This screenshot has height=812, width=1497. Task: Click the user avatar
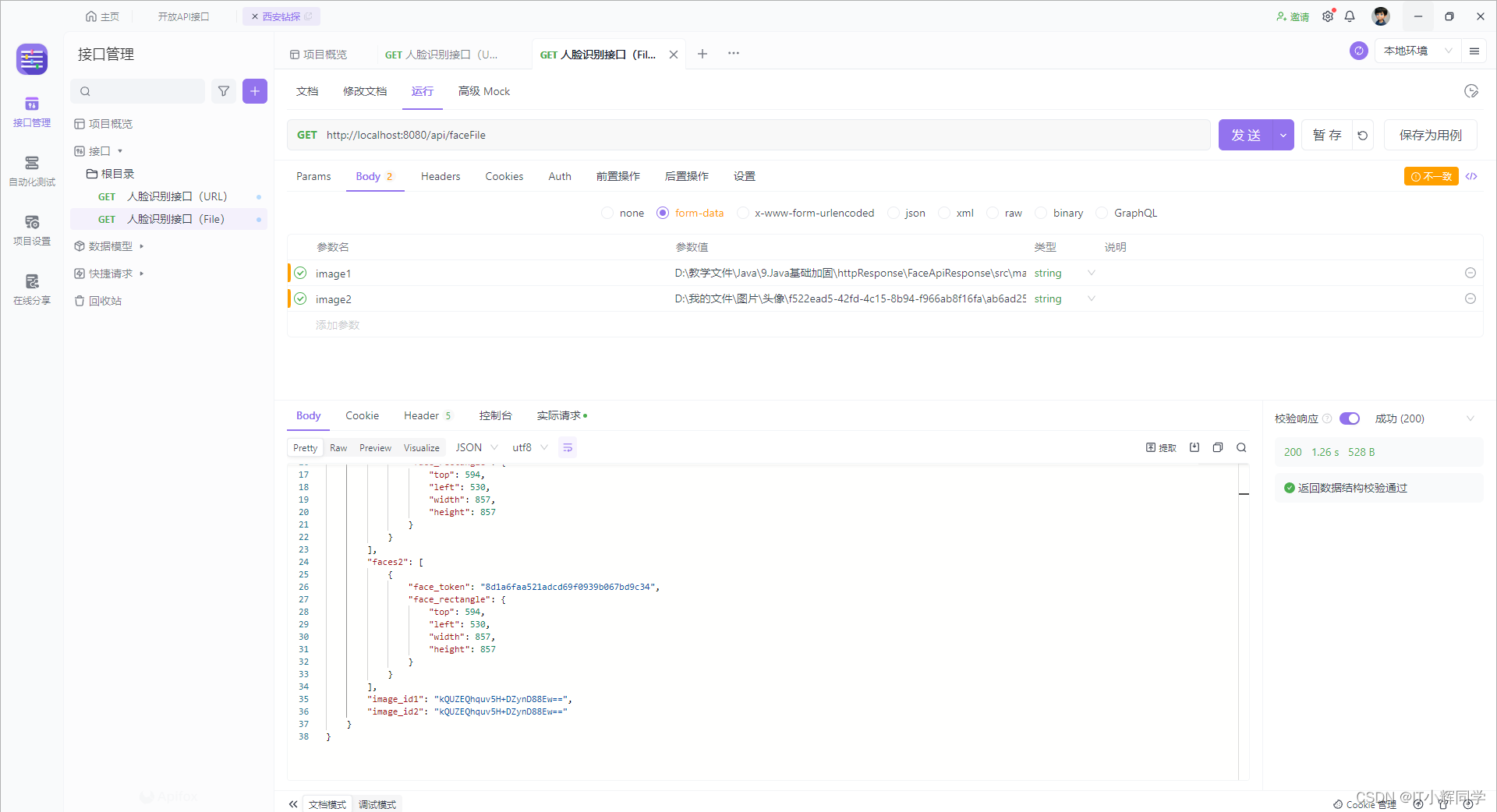pos(1381,16)
